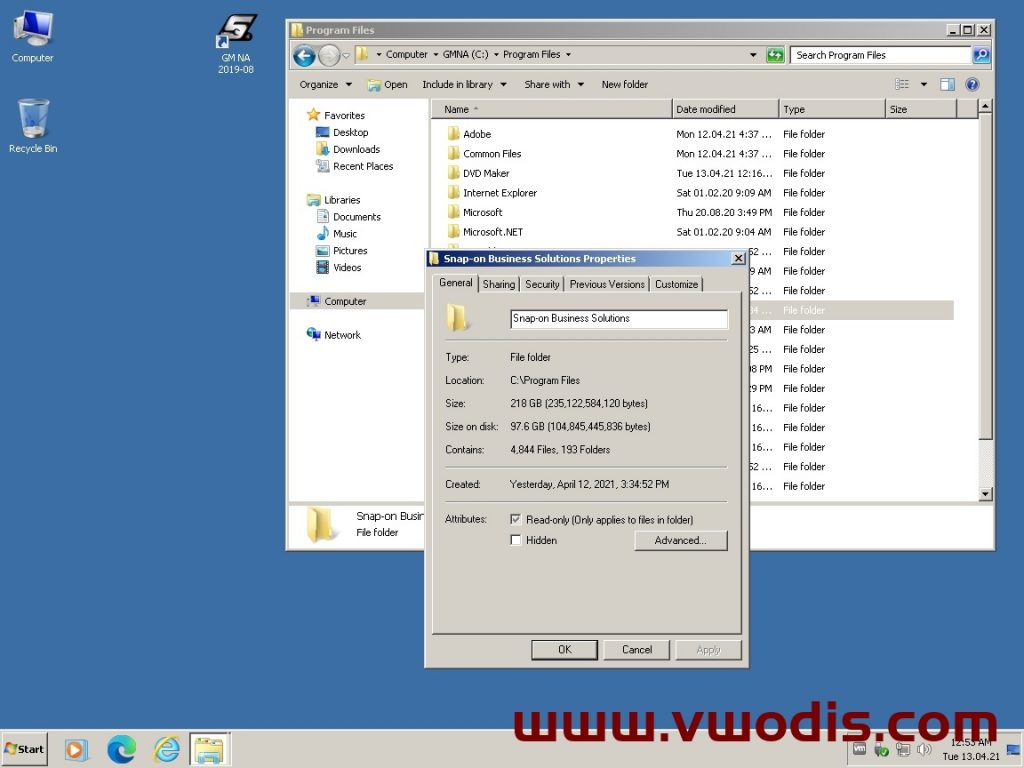Expand the Organize menu
The width and height of the screenshot is (1024, 768).
click(x=325, y=84)
